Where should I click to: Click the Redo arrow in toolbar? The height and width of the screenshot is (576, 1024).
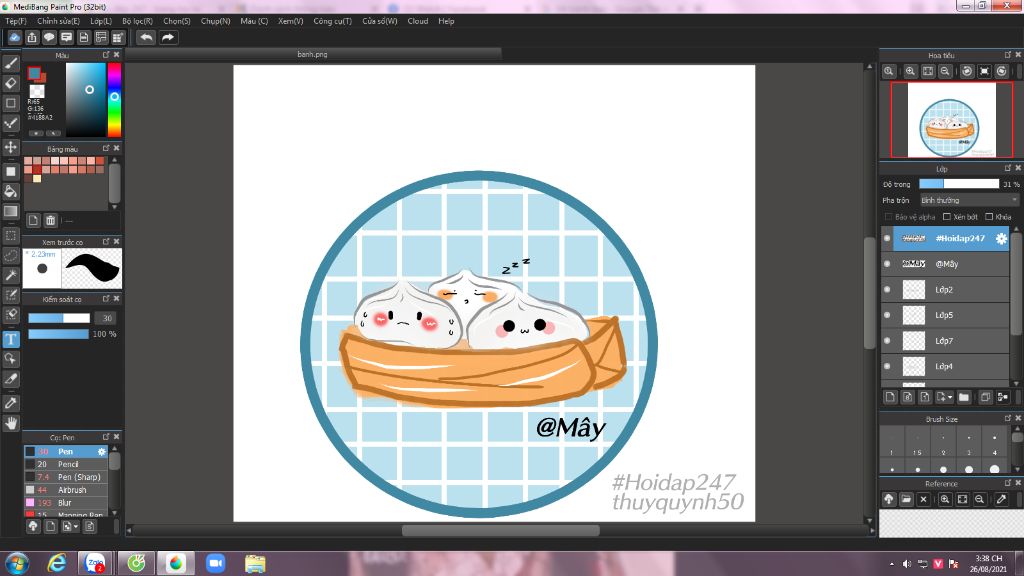pos(168,37)
